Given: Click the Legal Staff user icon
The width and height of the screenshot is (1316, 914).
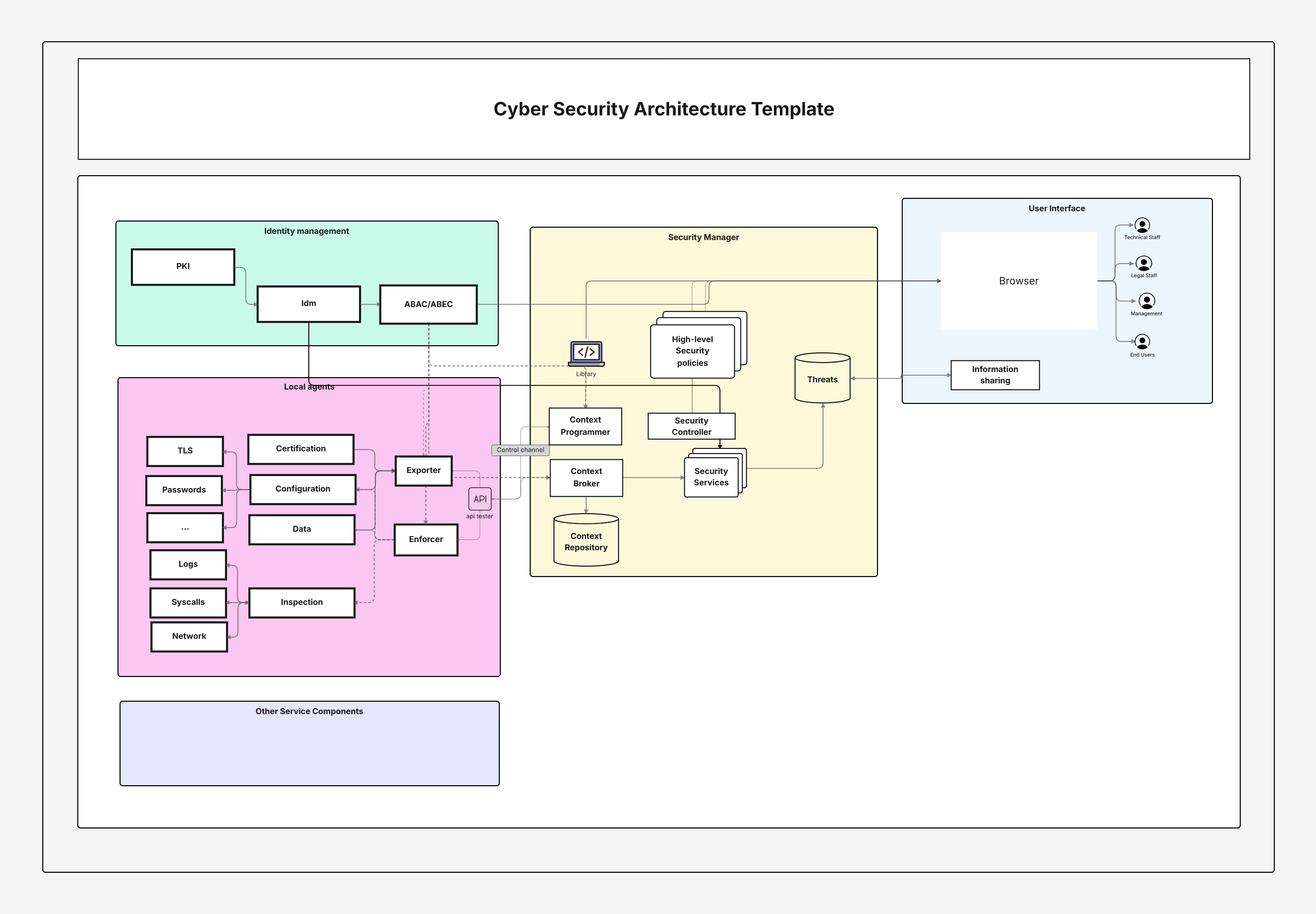Looking at the screenshot, I should (1144, 263).
